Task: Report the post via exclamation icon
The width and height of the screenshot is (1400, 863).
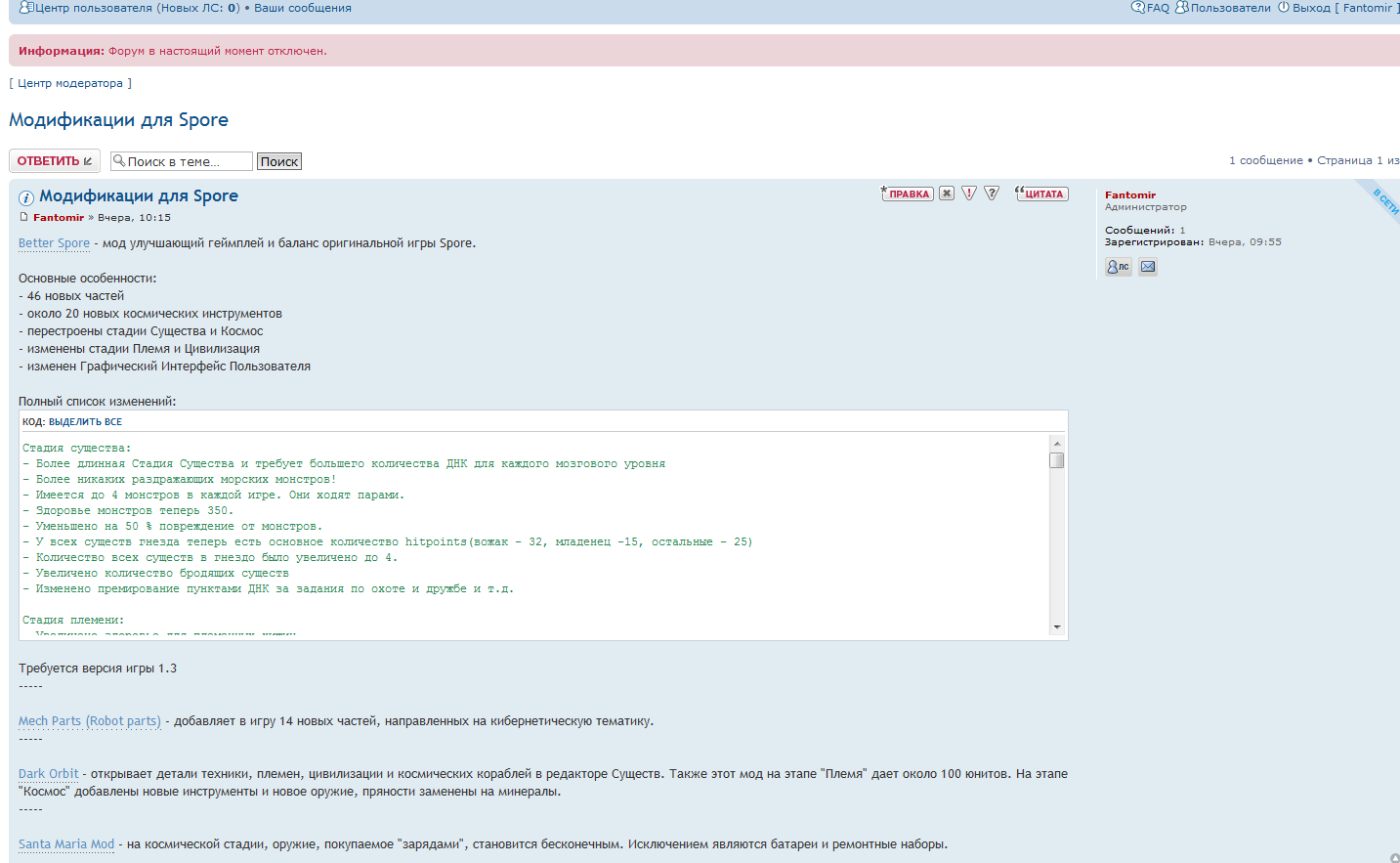Action: click(x=969, y=194)
